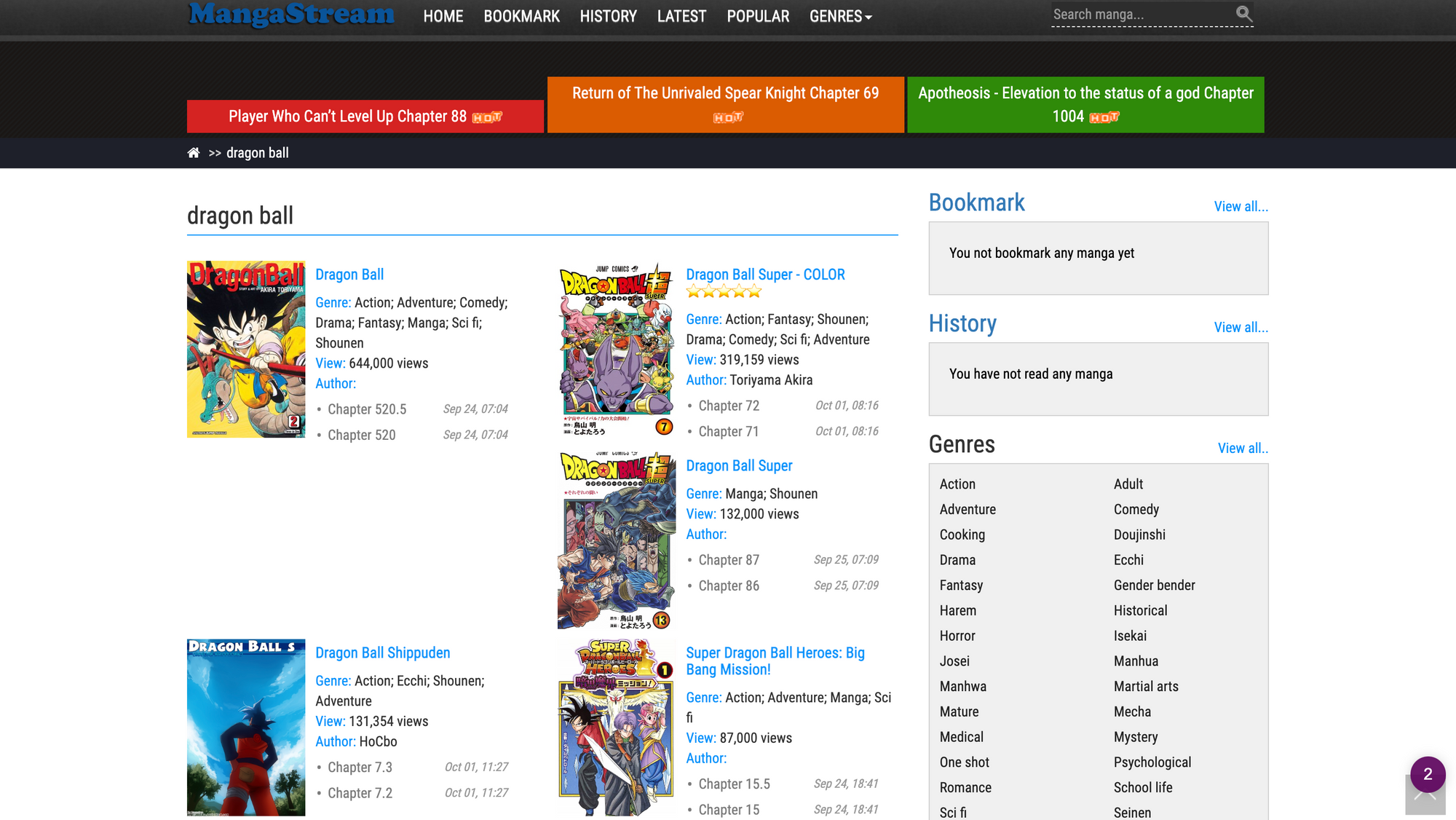Select the Doujinshi genre
The image size is (1456, 820).
pos(1139,535)
